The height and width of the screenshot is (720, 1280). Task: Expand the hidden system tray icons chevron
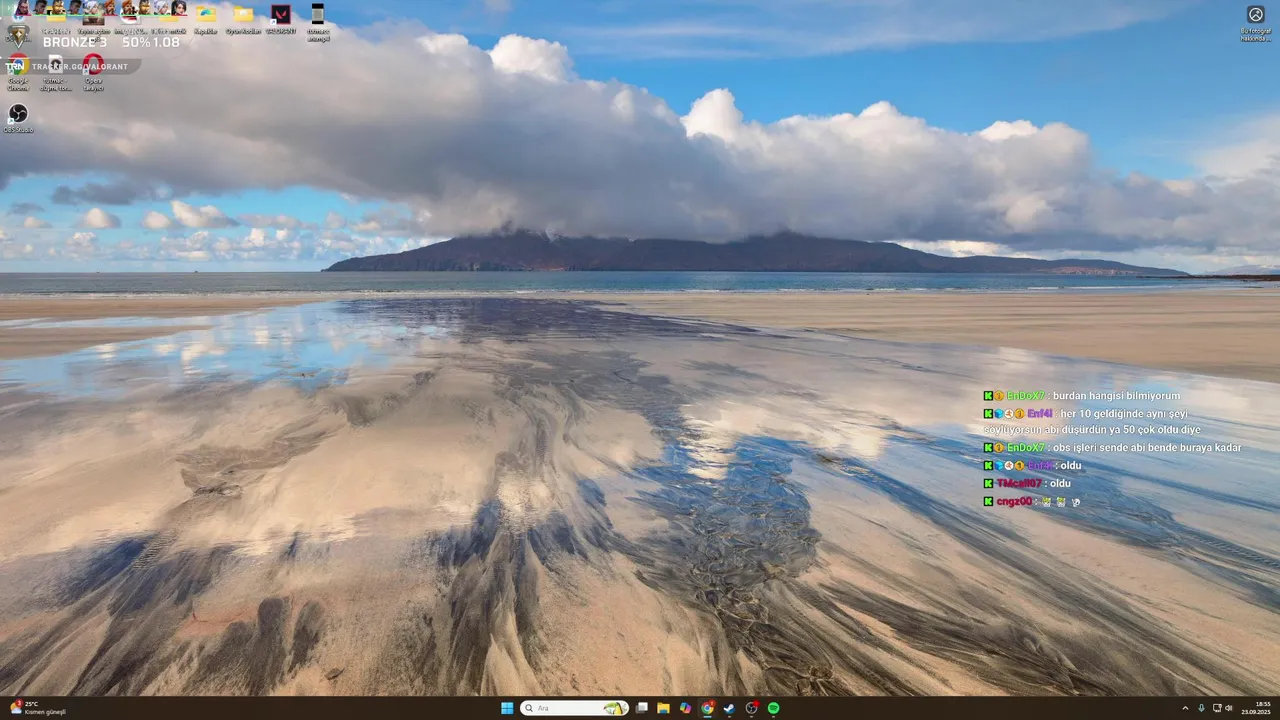(1185, 708)
